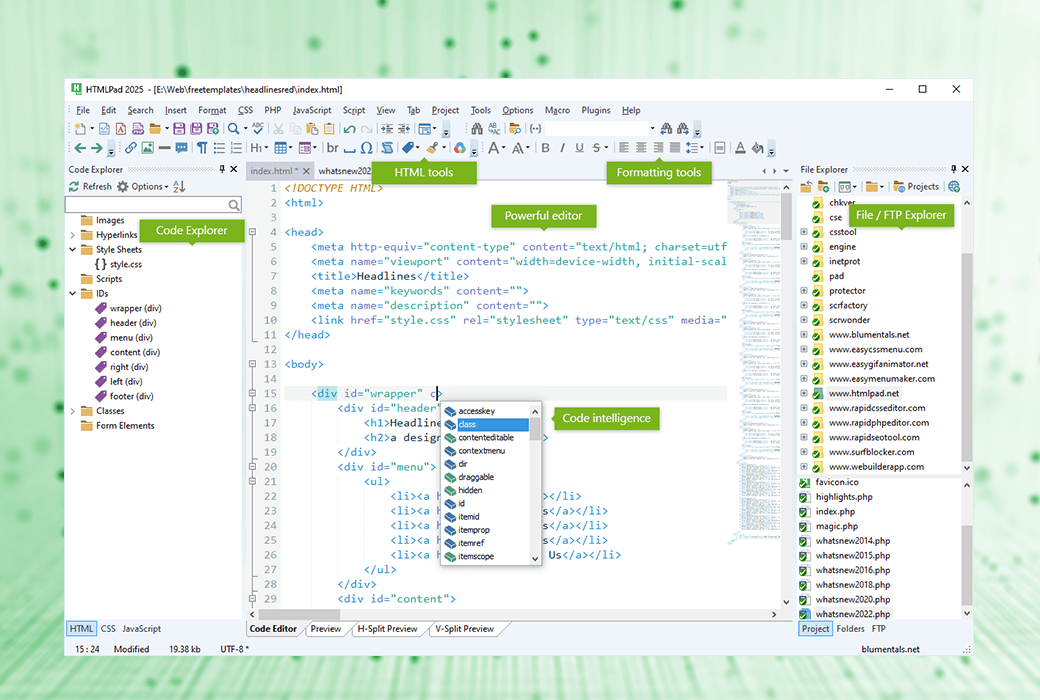Toggle underline formatting
Screen dimensions: 1040x700
tap(580, 148)
